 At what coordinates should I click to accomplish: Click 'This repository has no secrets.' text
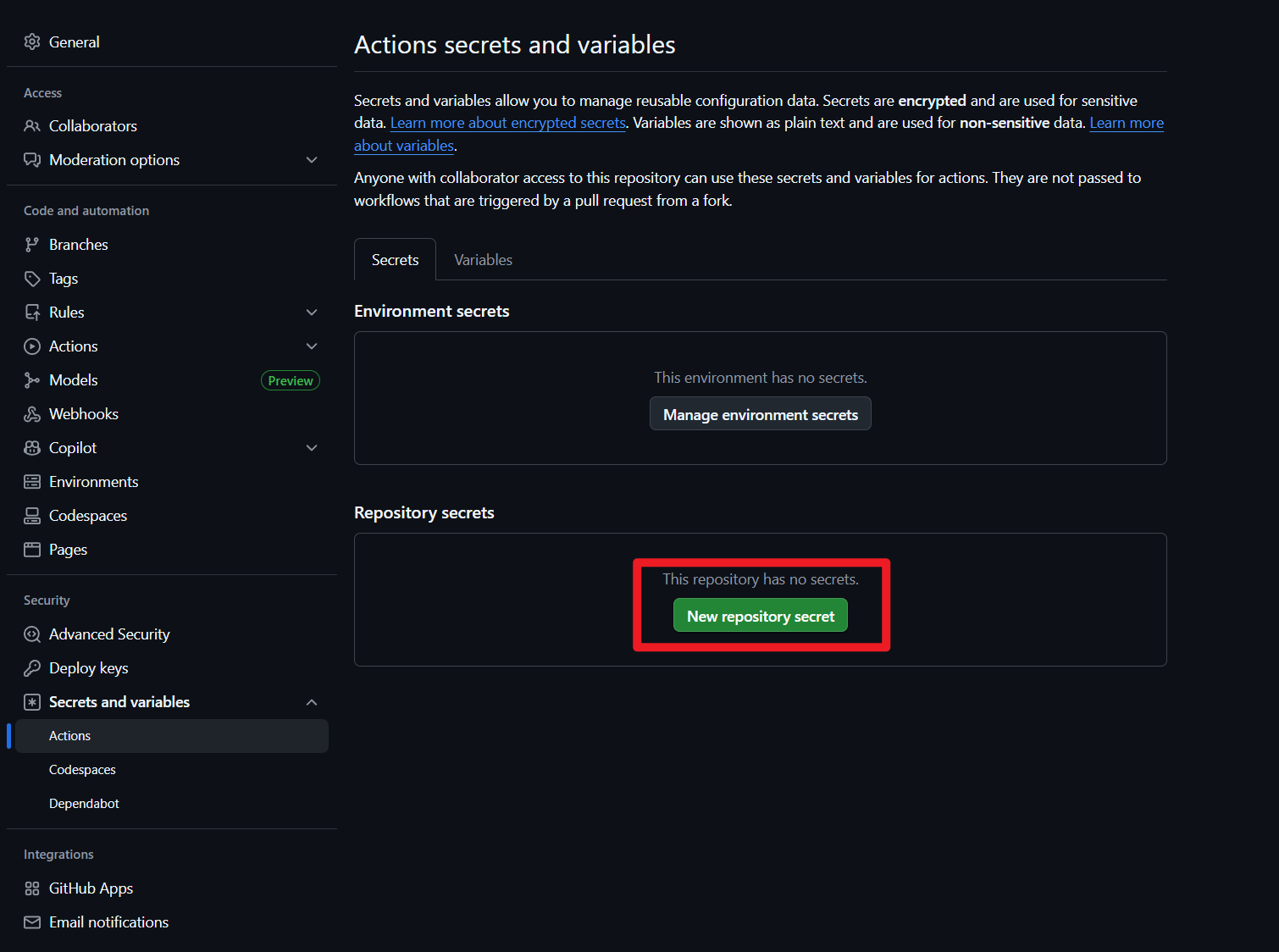tap(761, 579)
